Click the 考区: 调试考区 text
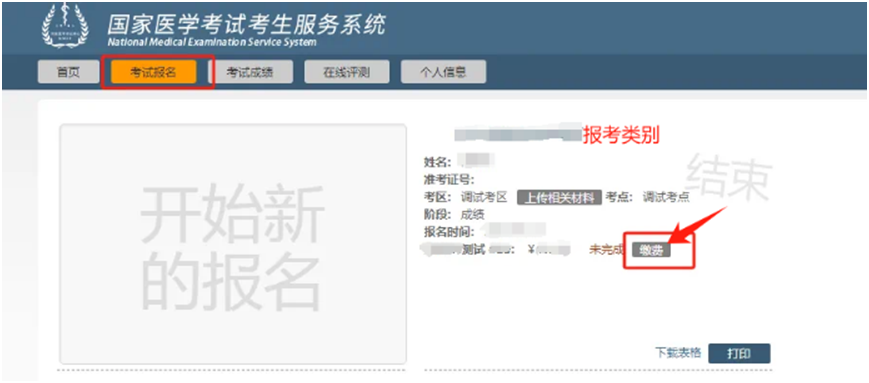 coord(466,197)
